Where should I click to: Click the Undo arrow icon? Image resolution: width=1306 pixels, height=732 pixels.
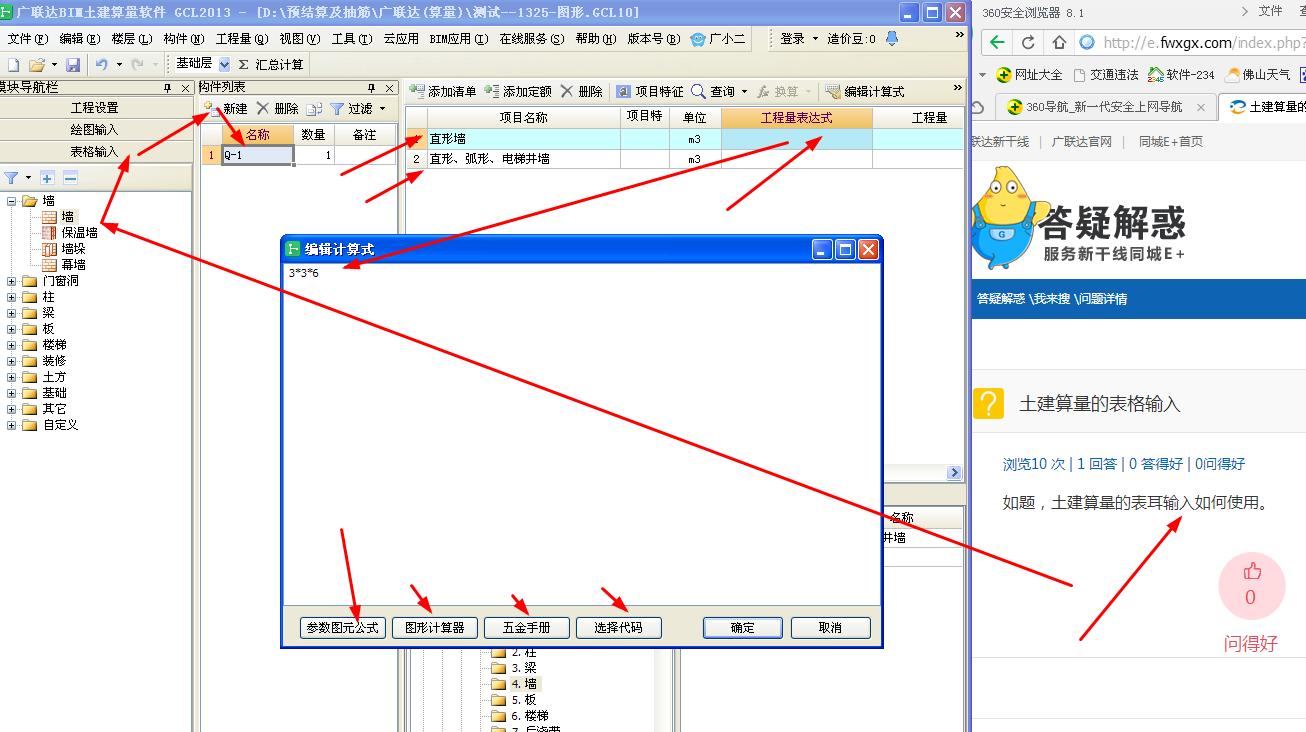tap(101, 64)
